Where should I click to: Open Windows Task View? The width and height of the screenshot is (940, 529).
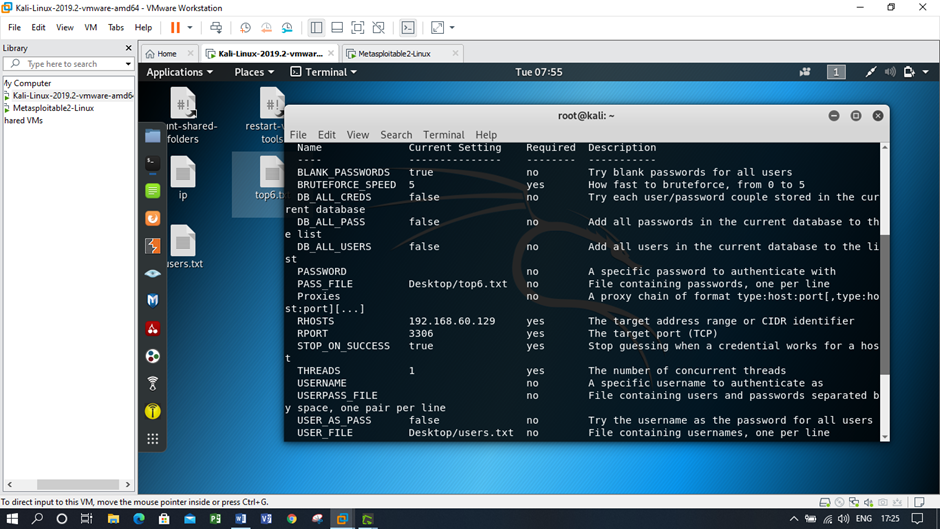point(87,519)
